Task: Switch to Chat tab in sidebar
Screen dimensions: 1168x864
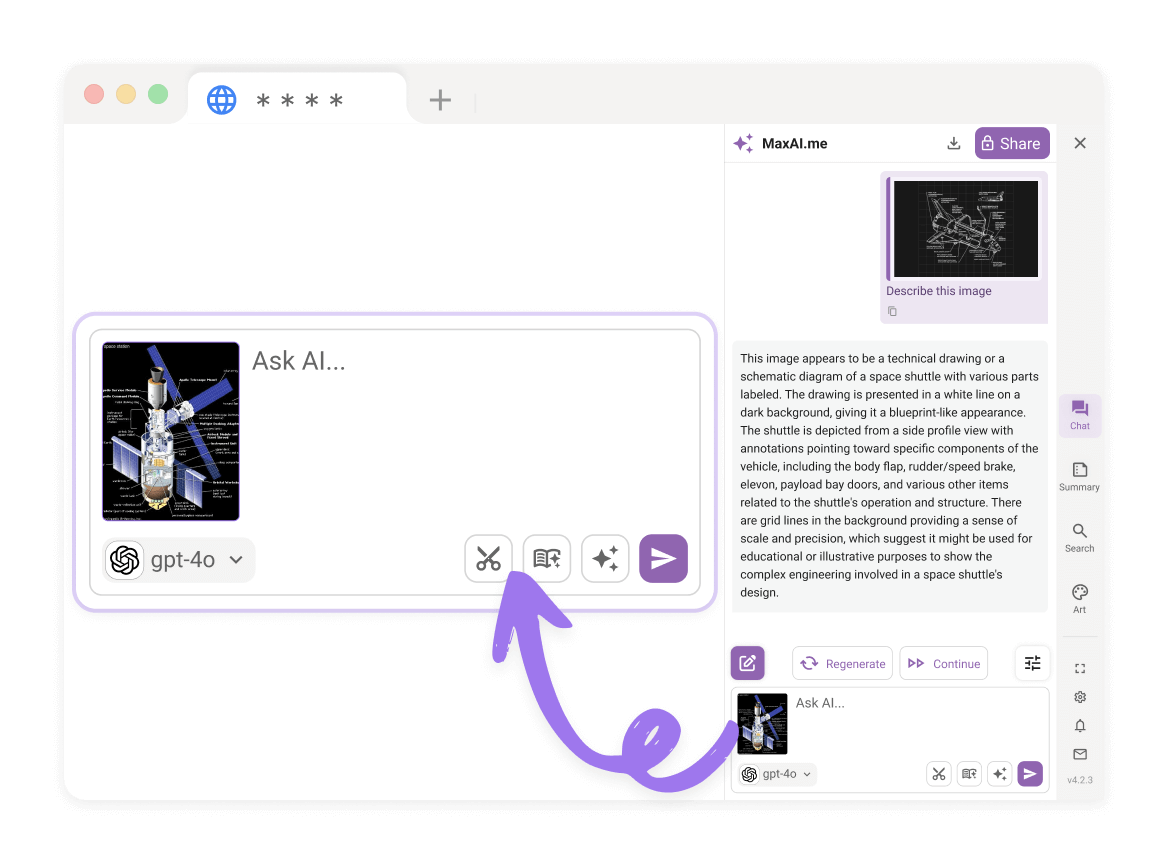Action: pos(1079,416)
